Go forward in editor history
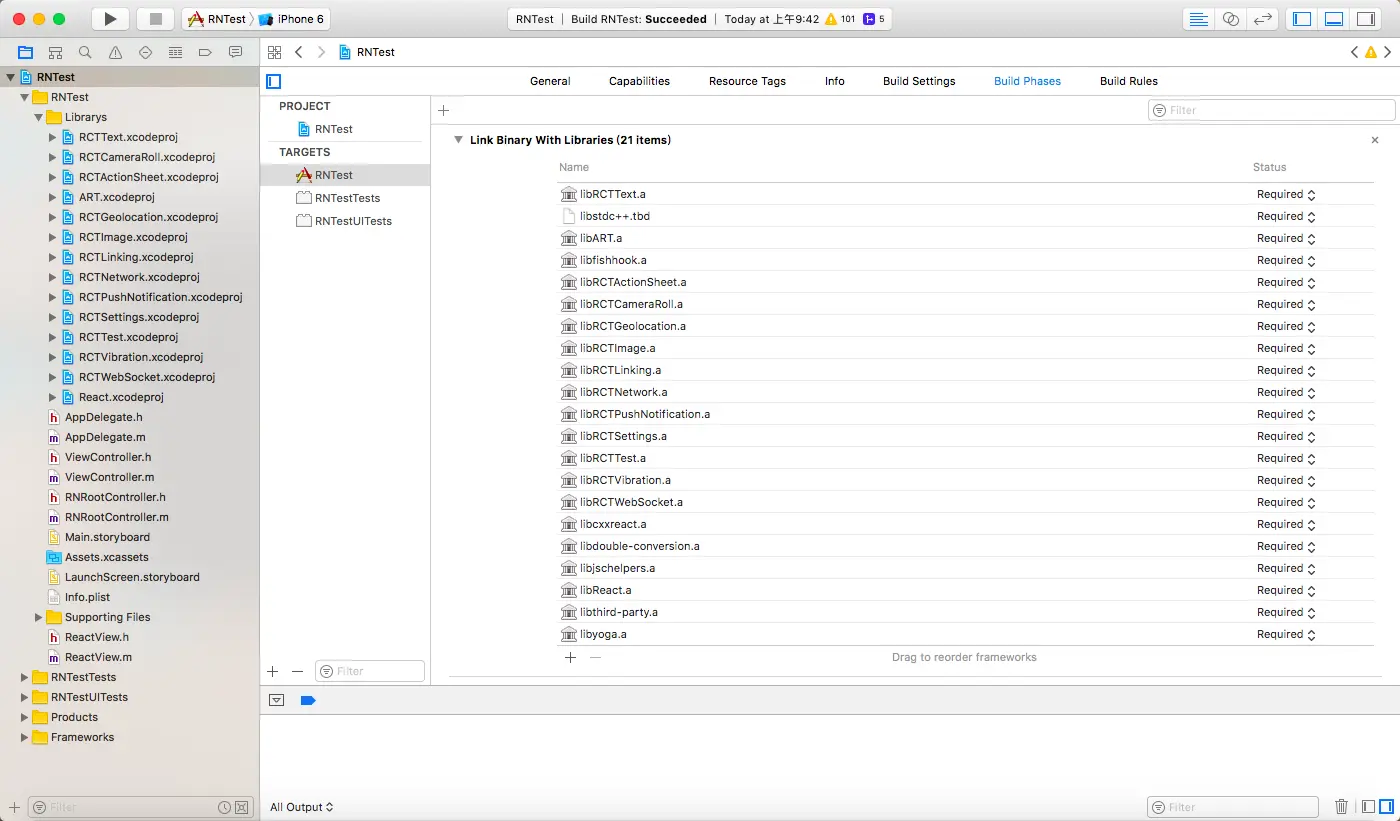The width and height of the screenshot is (1400, 821). click(321, 52)
